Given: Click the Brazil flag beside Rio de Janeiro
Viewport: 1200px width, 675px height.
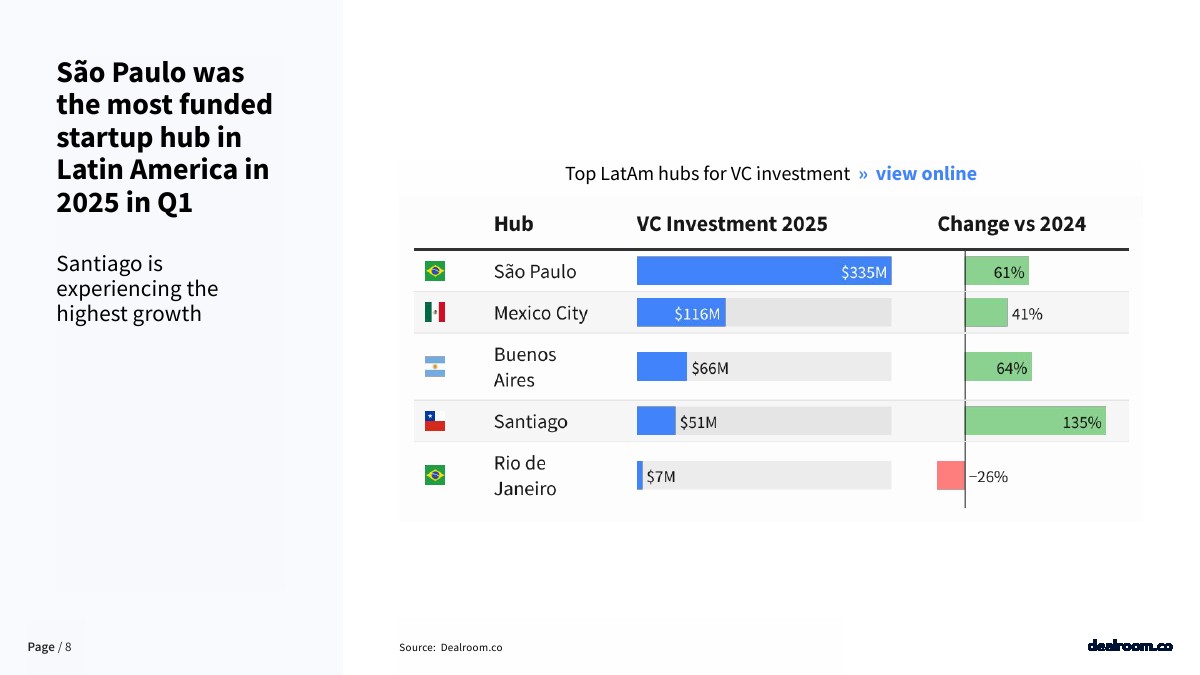Looking at the screenshot, I should (435, 475).
